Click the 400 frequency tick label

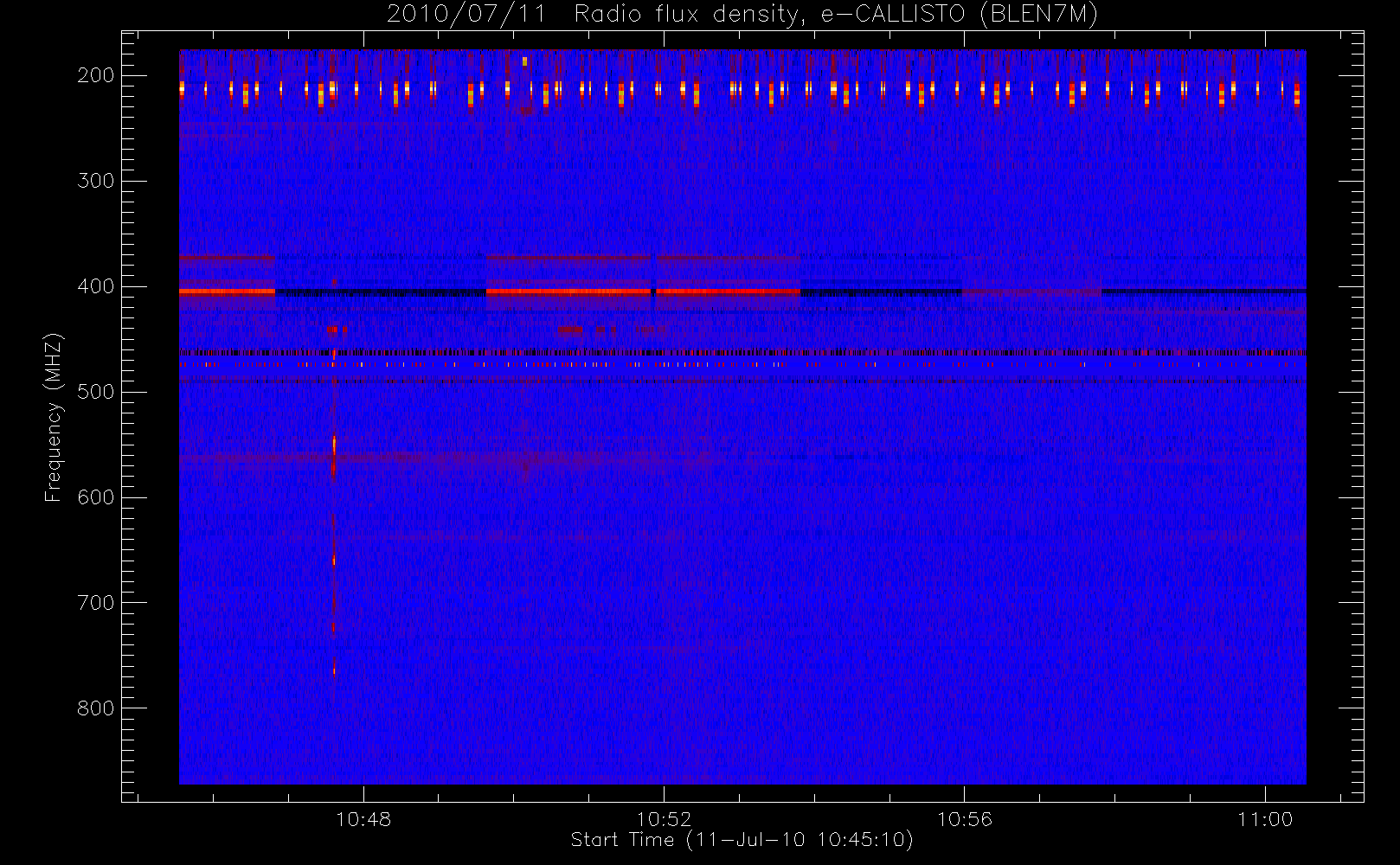[x=96, y=286]
